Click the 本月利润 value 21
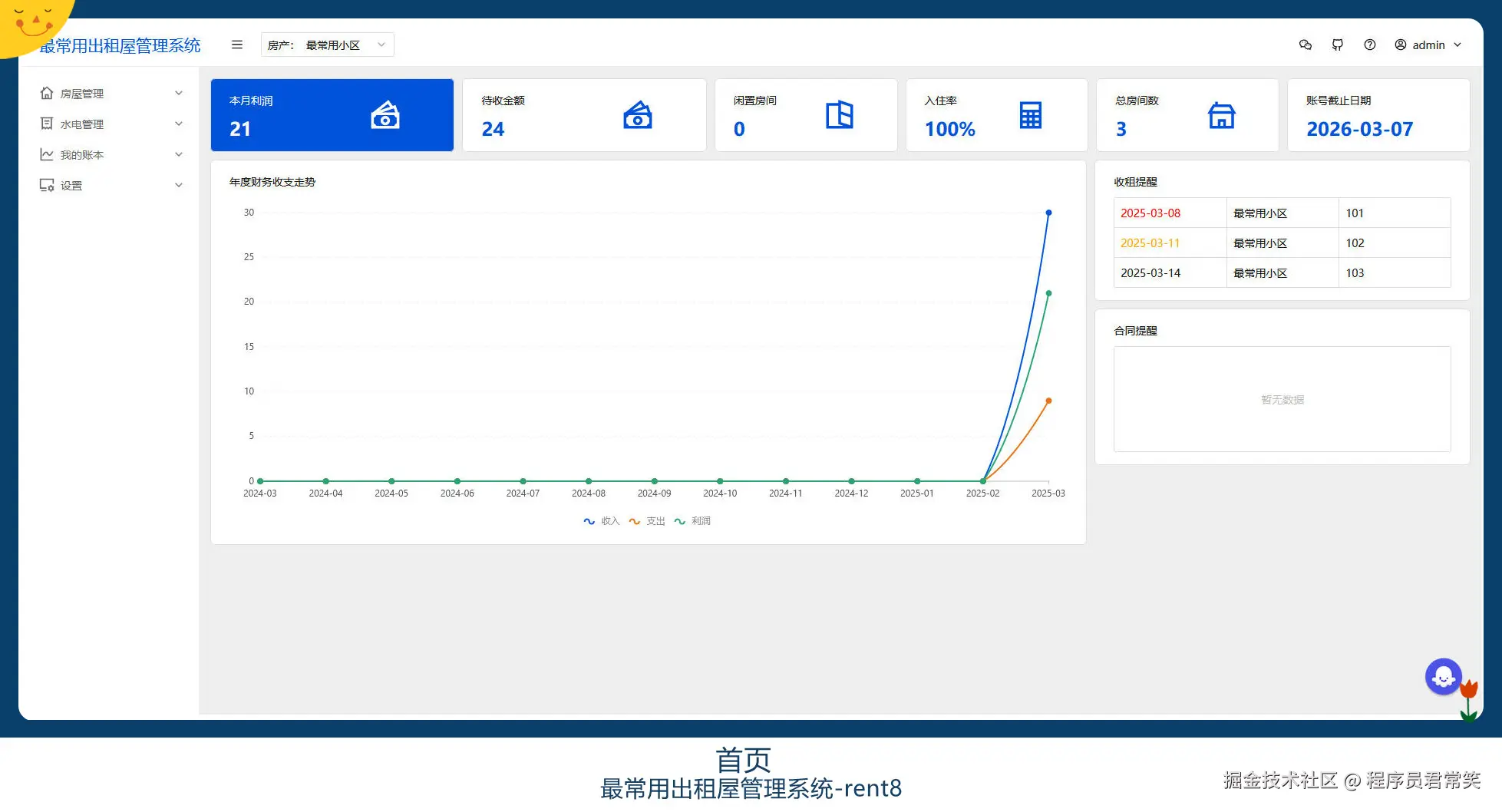1502x812 pixels. coord(240,129)
